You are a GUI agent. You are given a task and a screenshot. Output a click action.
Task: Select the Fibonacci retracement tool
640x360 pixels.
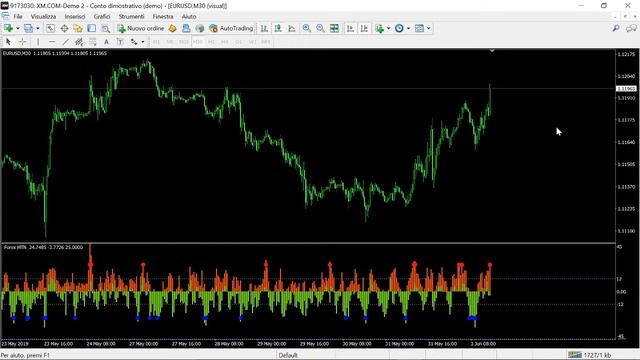(x=93, y=42)
